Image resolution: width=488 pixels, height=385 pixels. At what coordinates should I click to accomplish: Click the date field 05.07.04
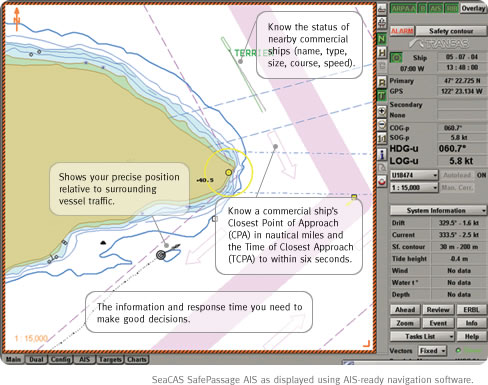[462, 57]
